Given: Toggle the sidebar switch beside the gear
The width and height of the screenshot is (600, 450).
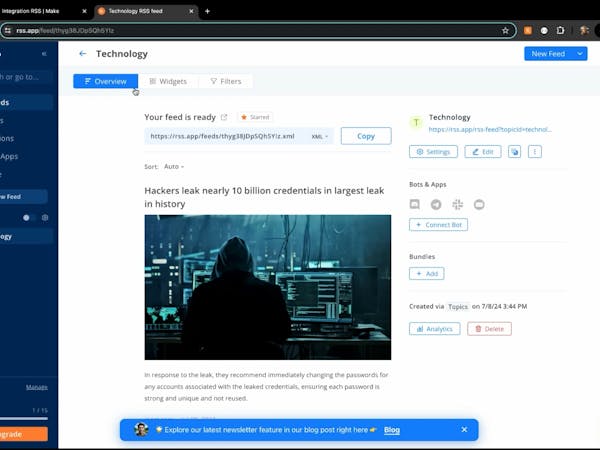Looking at the screenshot, I should click(x=28, y=218).
